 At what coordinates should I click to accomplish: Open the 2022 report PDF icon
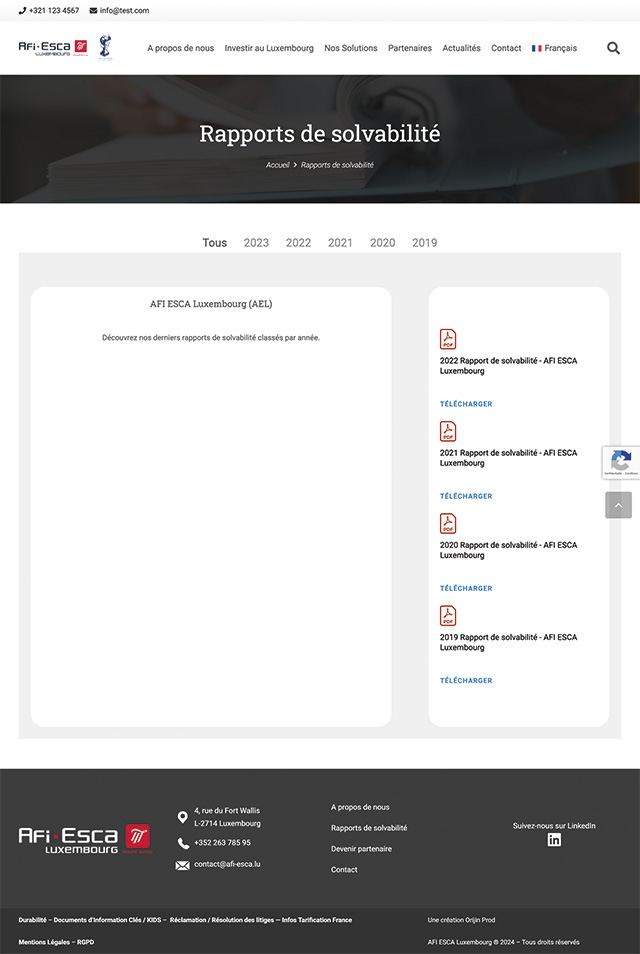448,339
